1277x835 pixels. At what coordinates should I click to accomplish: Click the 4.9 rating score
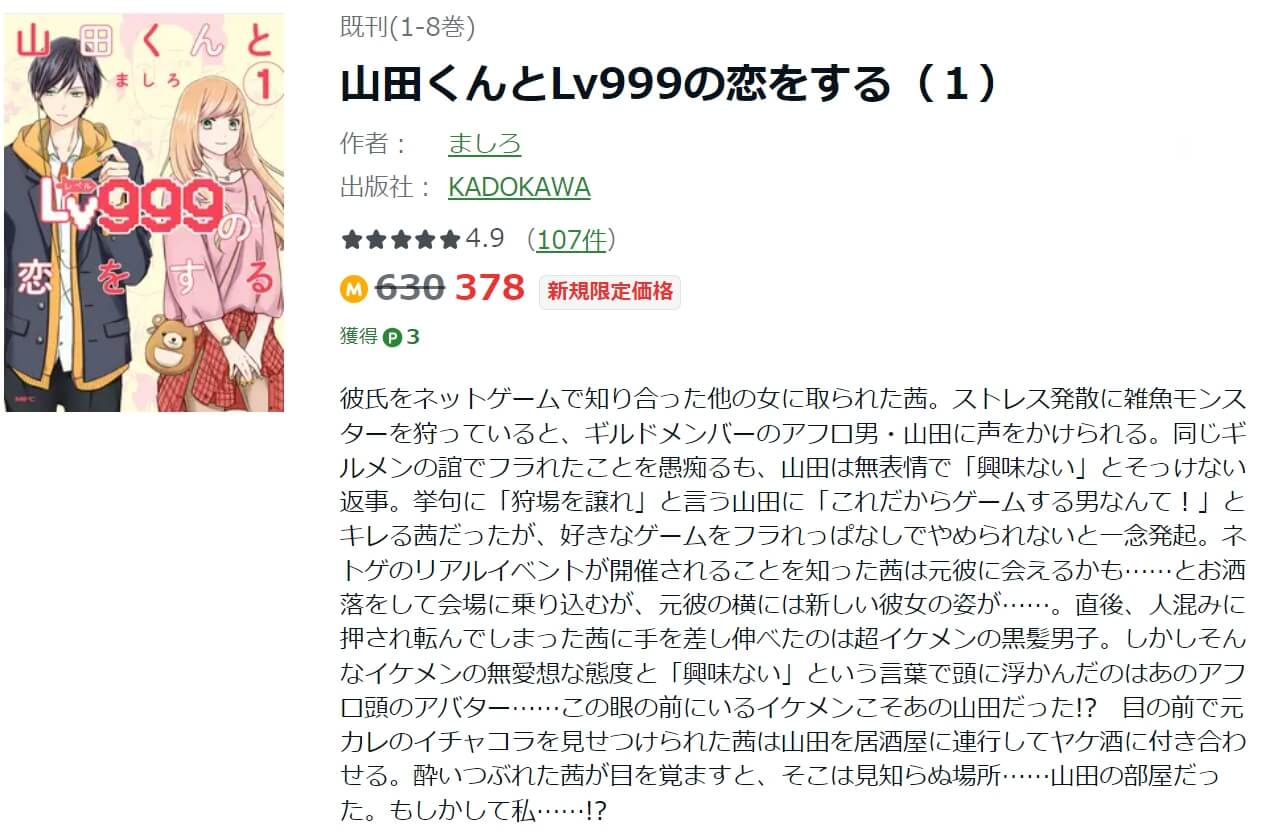[485, 240]
